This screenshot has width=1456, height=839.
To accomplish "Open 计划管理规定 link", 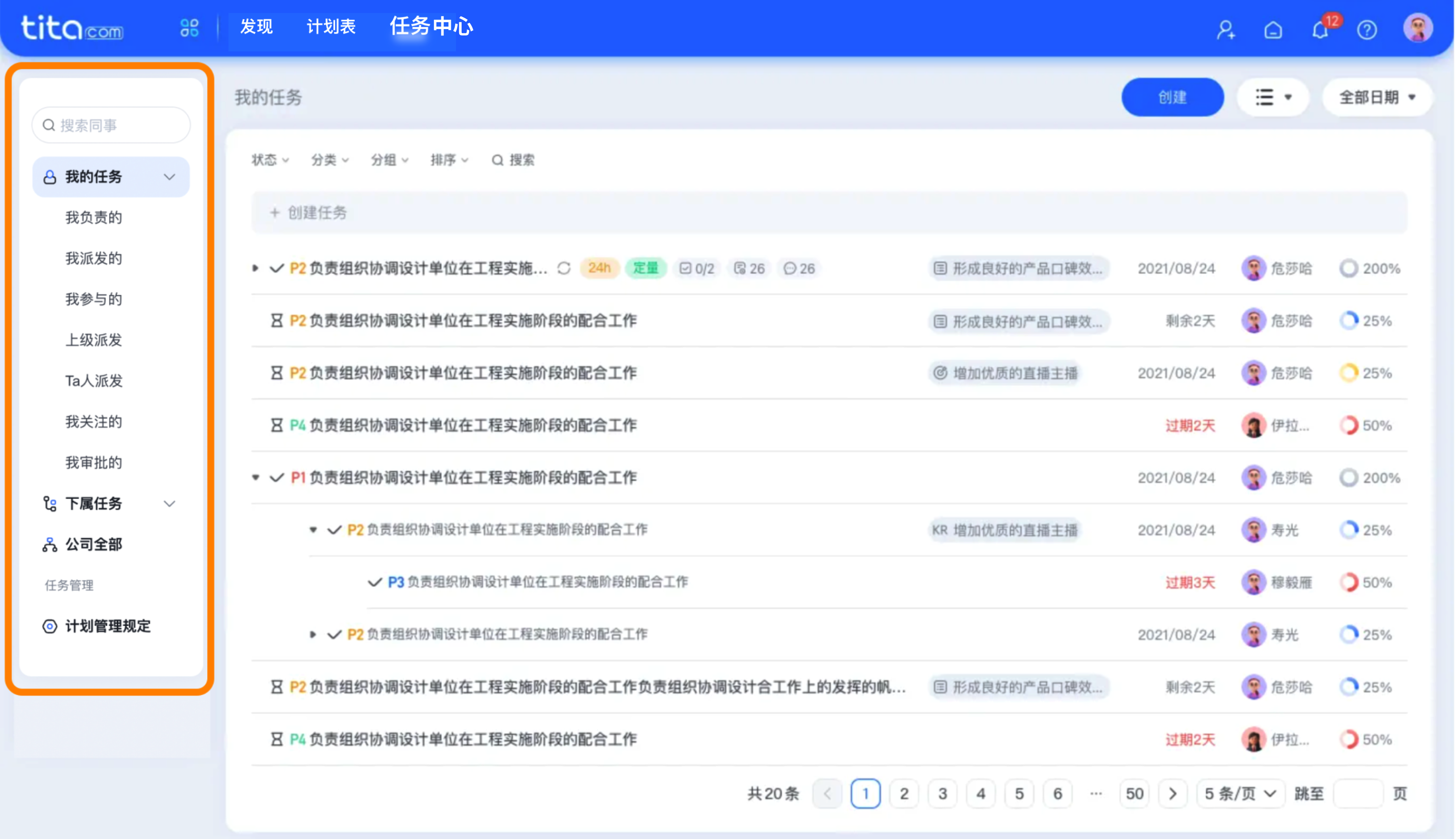I will point(108,627).
